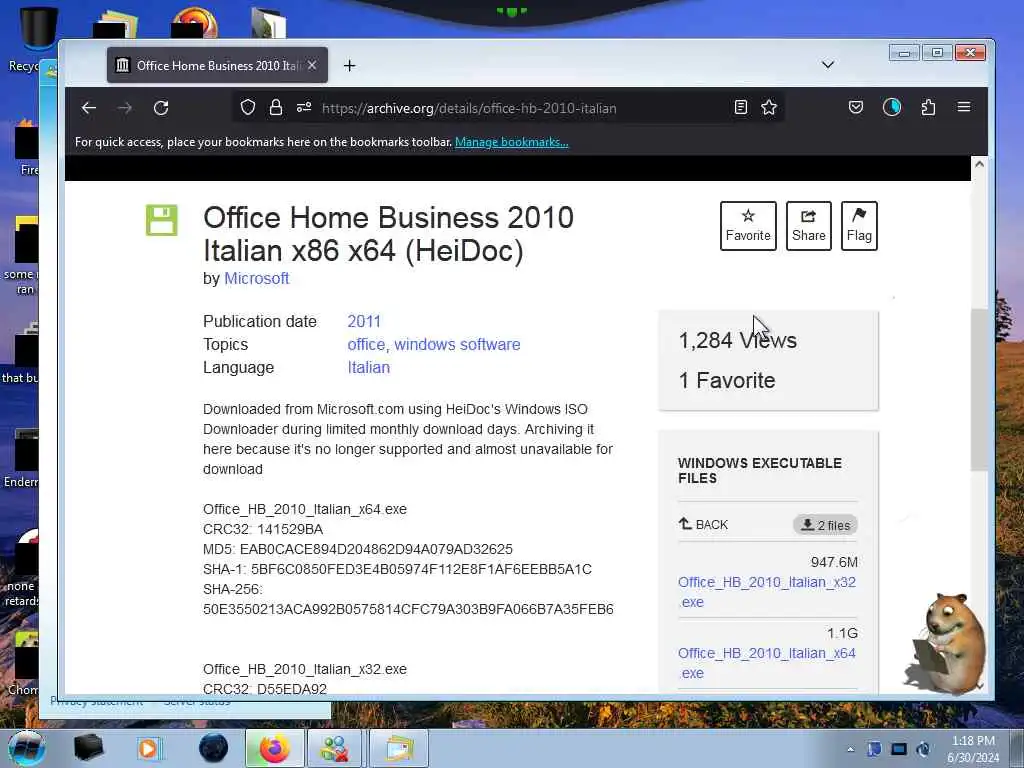The height and width of the screenshot is (768, 1024).
Task: Select the Office Home Business 2010 Ital tab
Action: 217,65
